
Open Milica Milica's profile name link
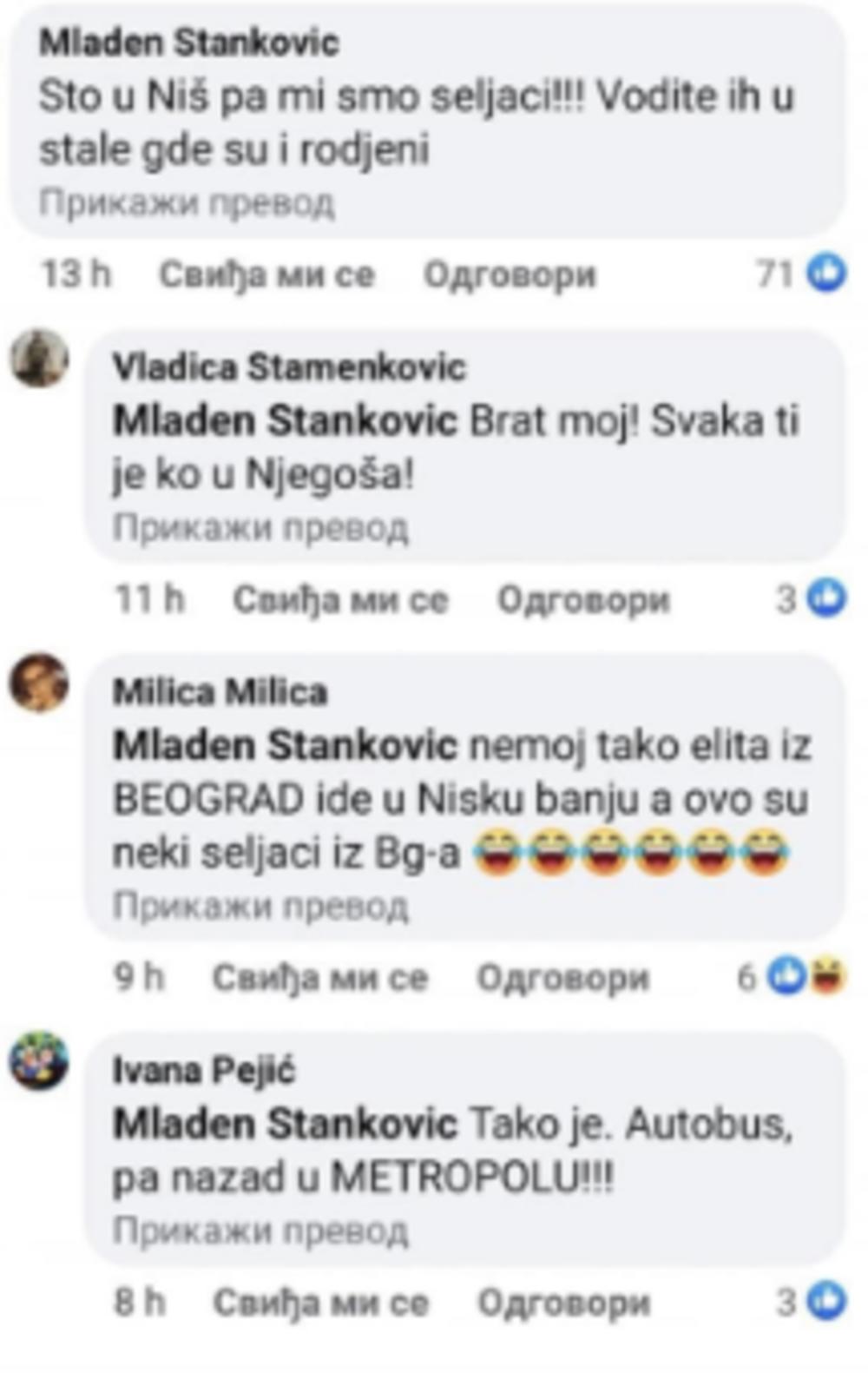pos(220,692)
